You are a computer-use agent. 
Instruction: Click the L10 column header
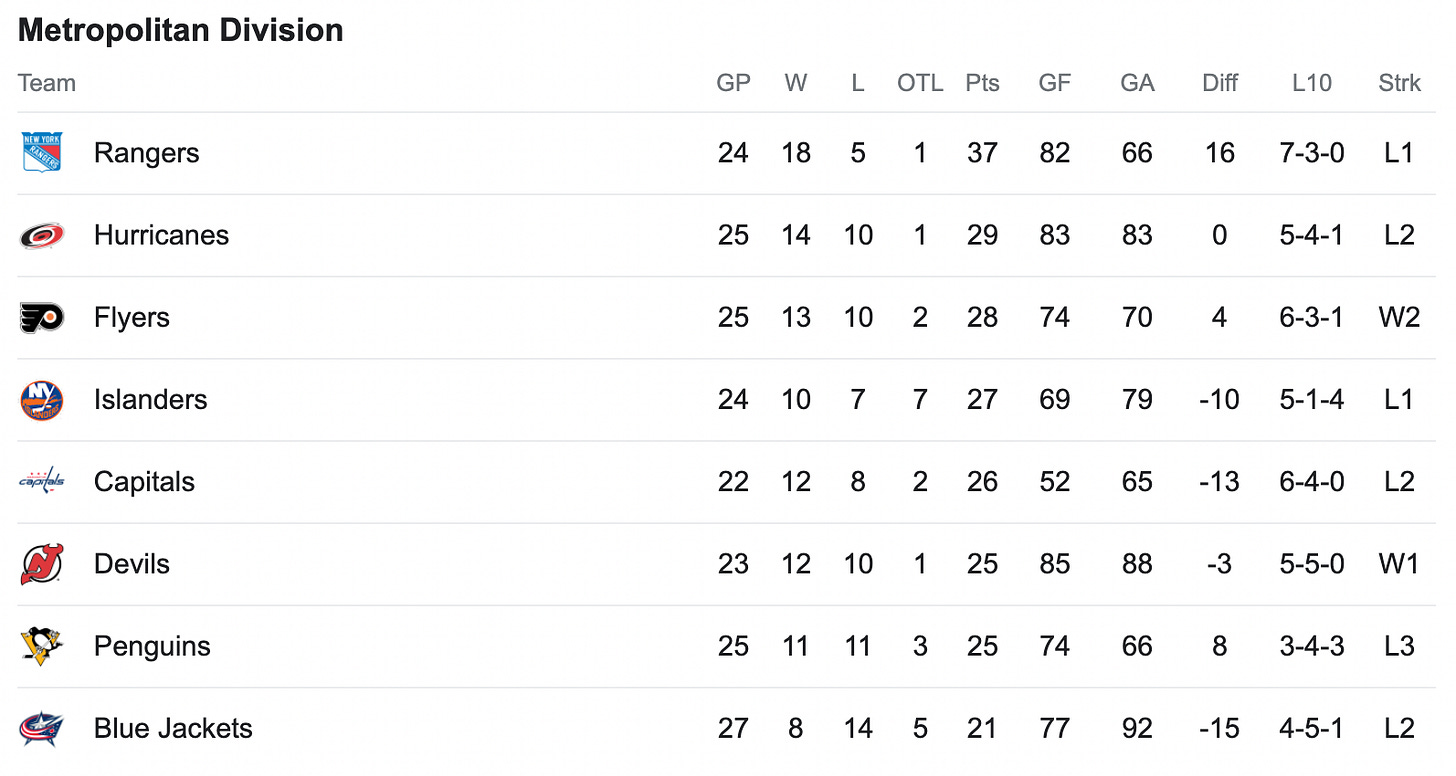[x=1311, y=83]
